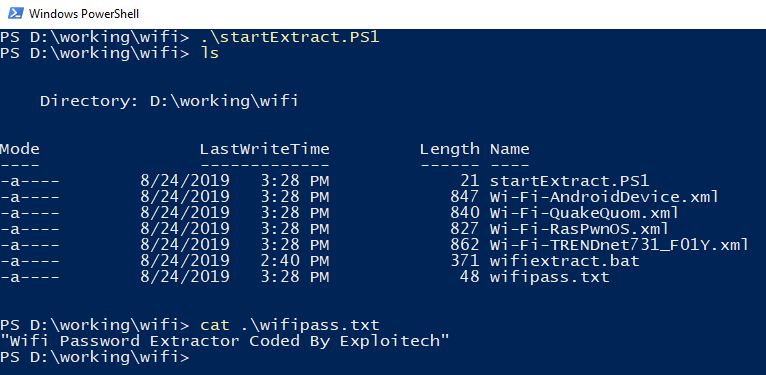Image resolution: width=766 pixels, height=375 pixels.
Task: Click the LastWriteTime column header
Action: 264,149
